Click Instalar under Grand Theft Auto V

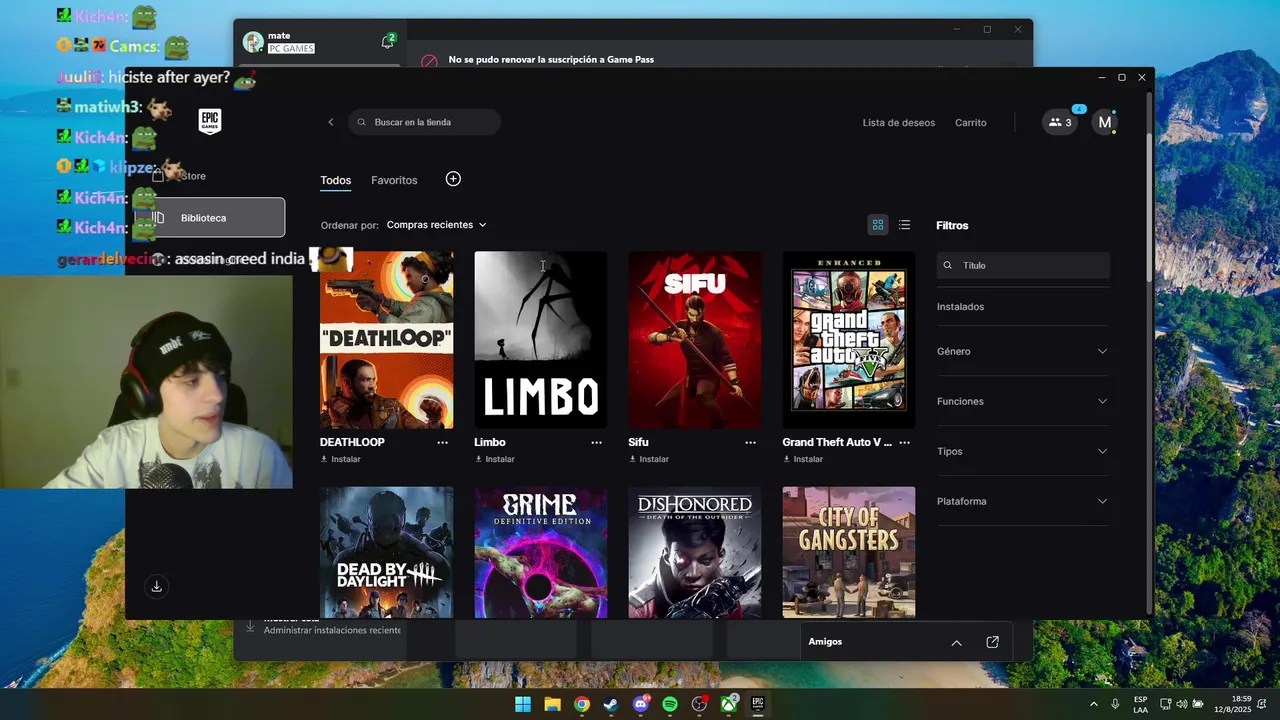[x=803, y=459]
